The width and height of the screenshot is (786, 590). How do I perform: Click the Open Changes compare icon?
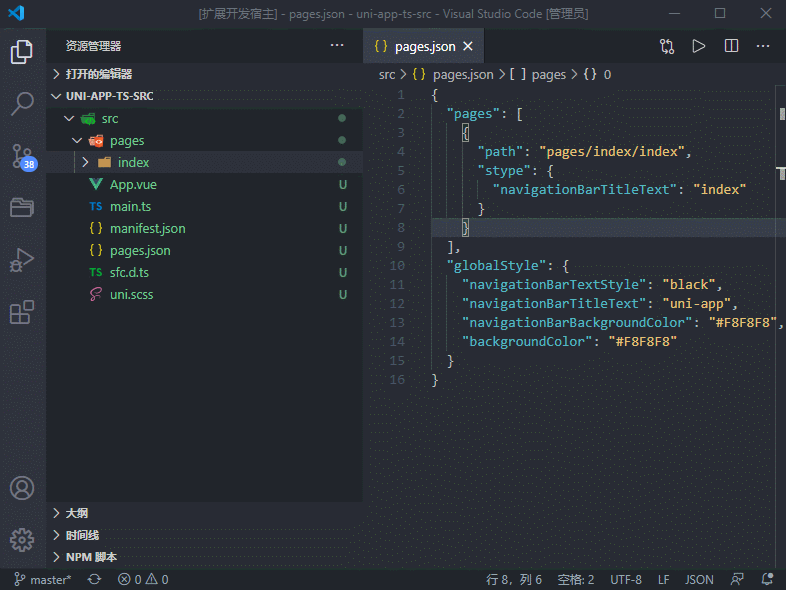coord(667,46)
